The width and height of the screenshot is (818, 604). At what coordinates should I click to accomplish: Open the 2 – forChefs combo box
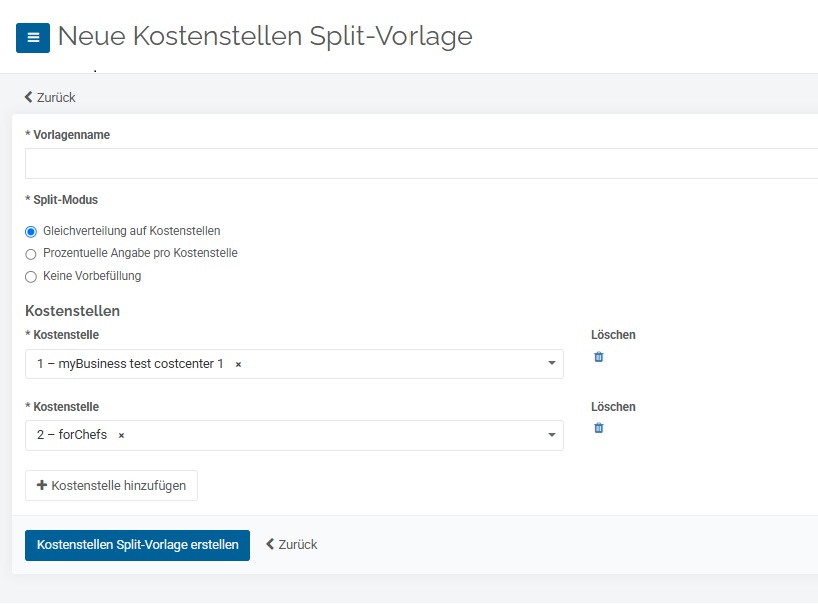pos(294,436)
